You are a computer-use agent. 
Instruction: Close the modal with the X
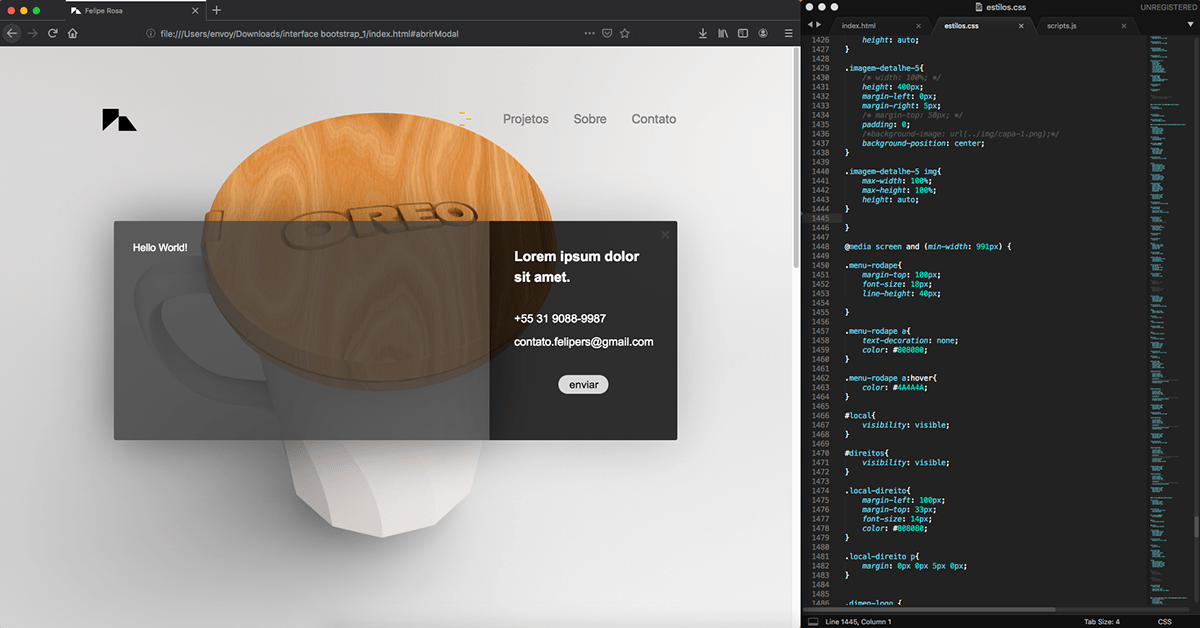665,235
